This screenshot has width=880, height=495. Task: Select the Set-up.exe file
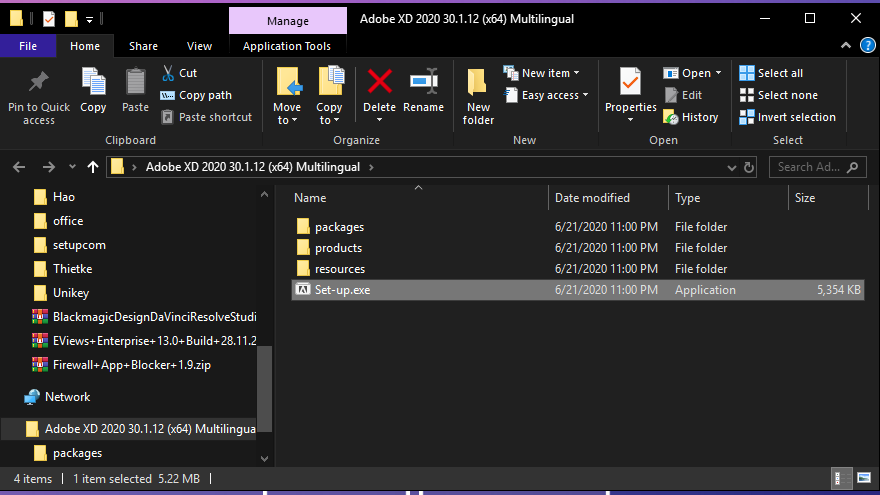578,290
